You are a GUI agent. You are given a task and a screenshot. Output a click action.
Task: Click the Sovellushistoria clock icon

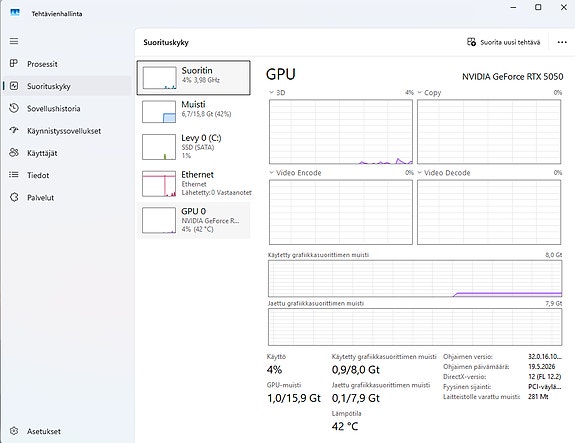[x=14, y=108]
